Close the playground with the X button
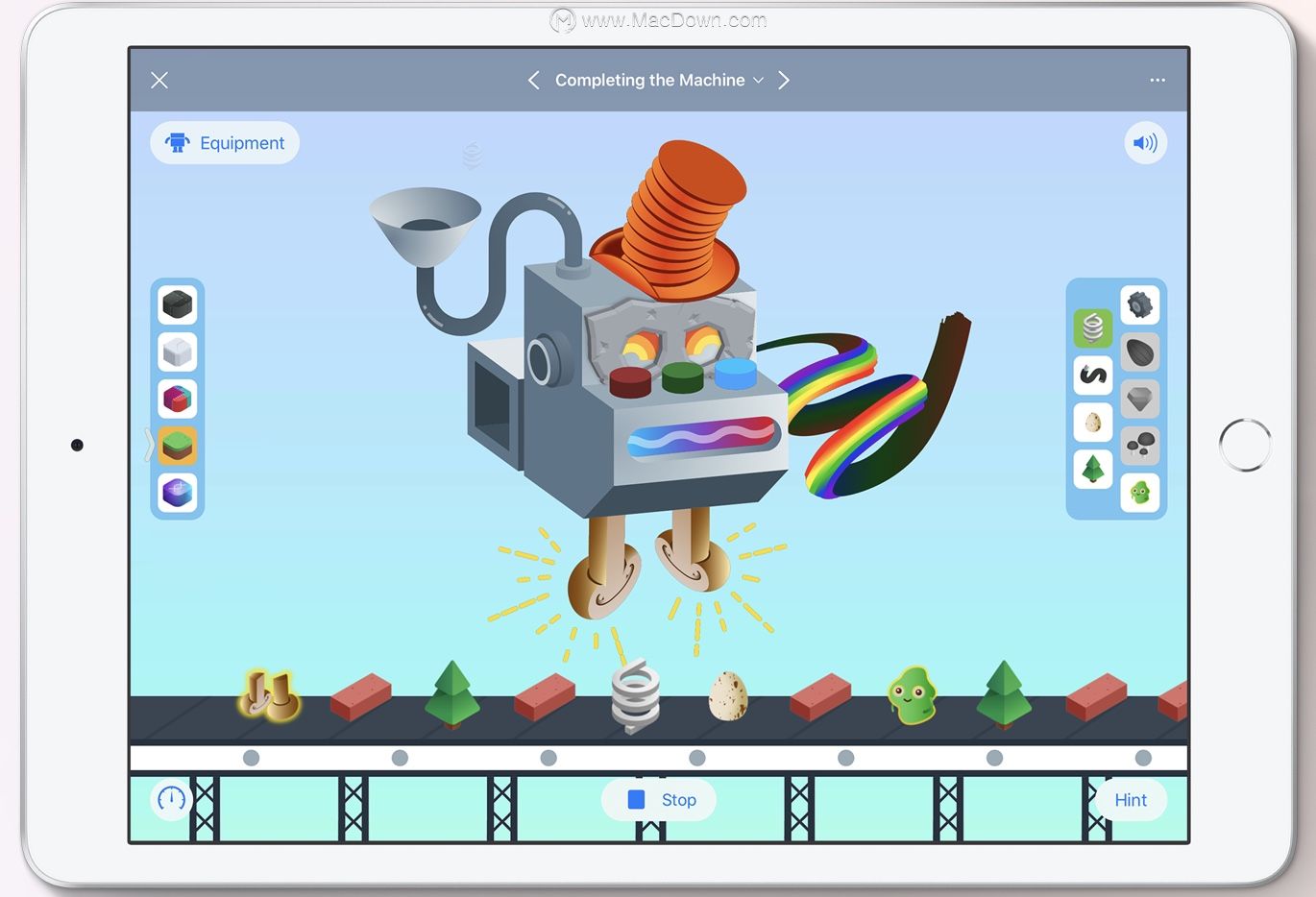Viewport: 1316px width, 897px height. point(159,81)
